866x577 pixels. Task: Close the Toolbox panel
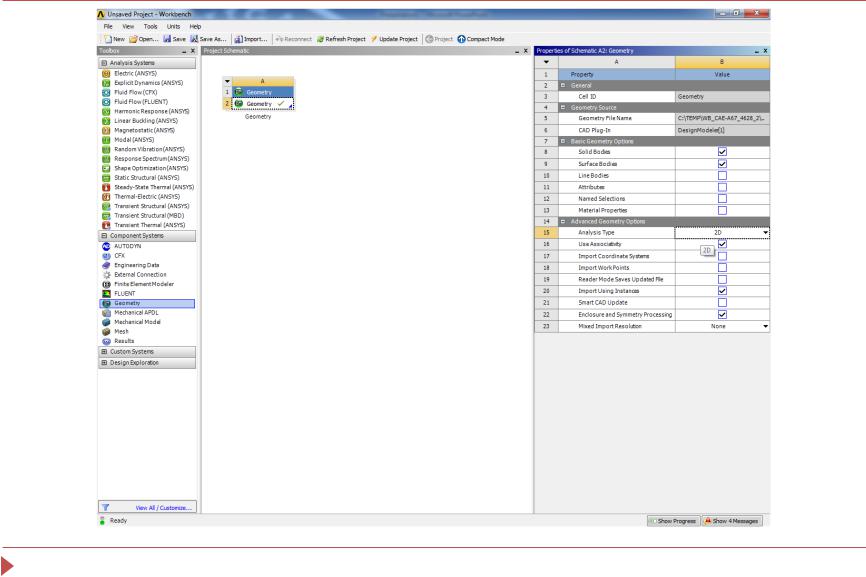[x=193, y=51]
